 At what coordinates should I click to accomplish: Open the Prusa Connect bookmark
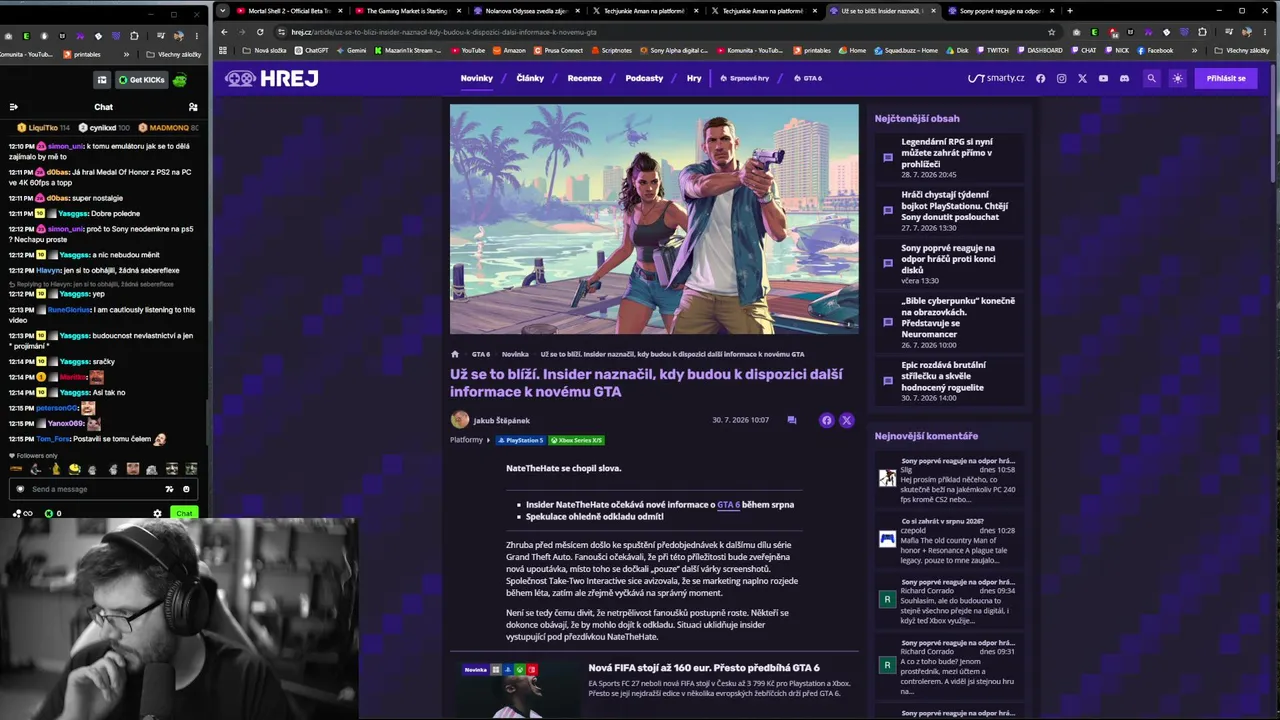point(559,50)
